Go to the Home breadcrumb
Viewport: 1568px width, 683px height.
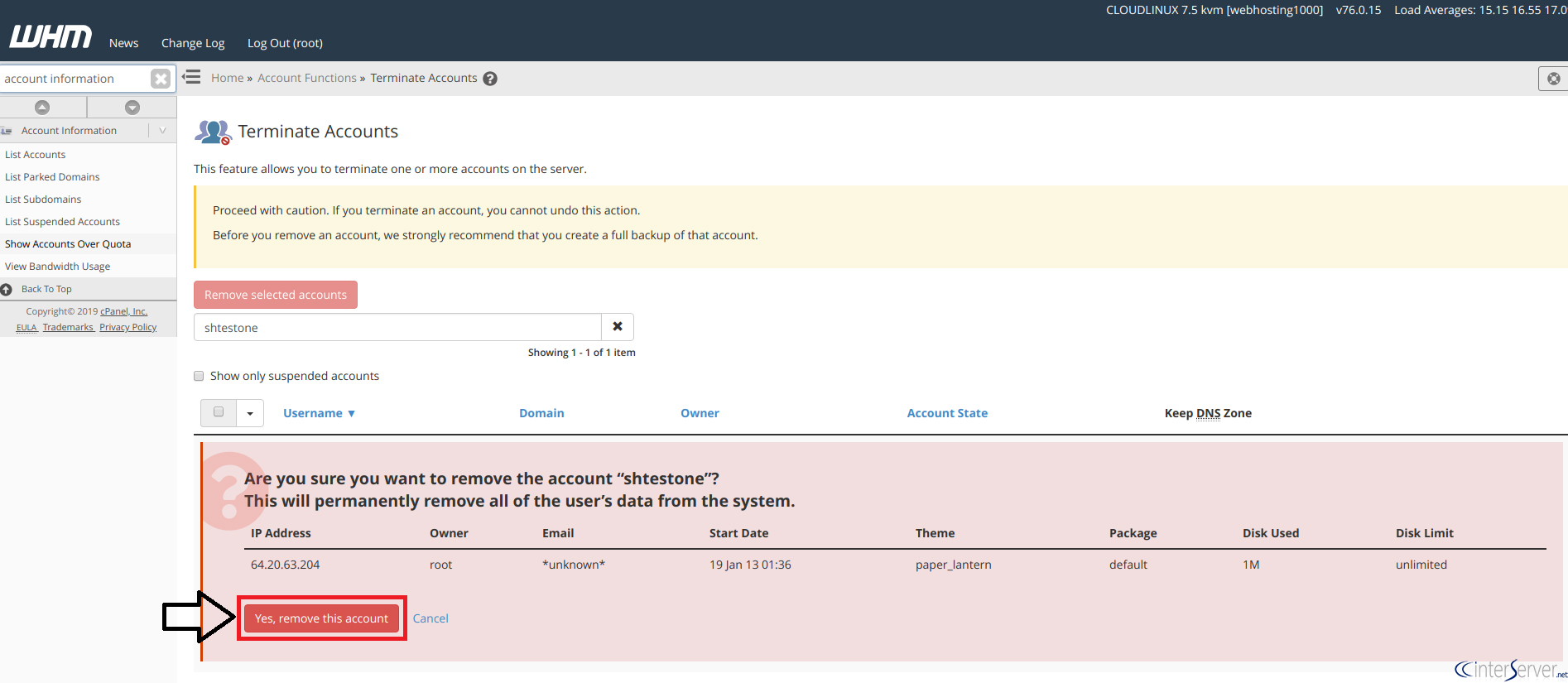(227, 78)
